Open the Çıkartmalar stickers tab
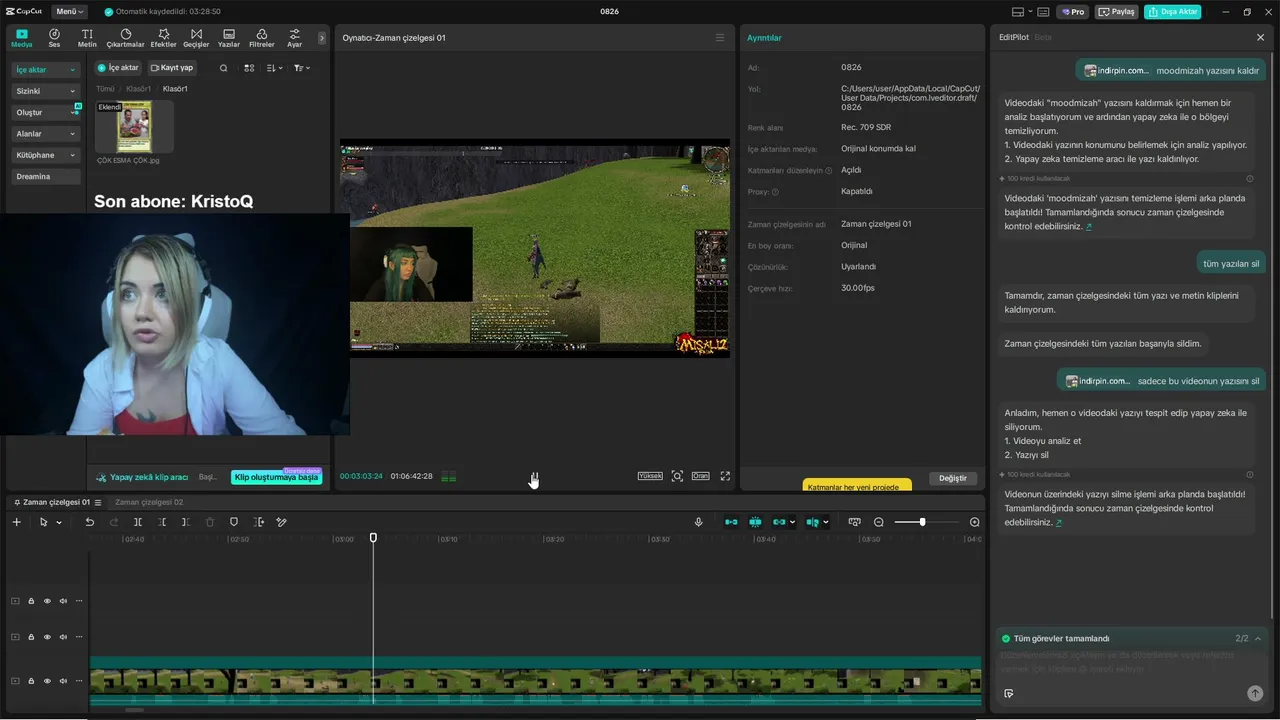The width and height of the screenshot is (1280, 720). coord(125,38)
